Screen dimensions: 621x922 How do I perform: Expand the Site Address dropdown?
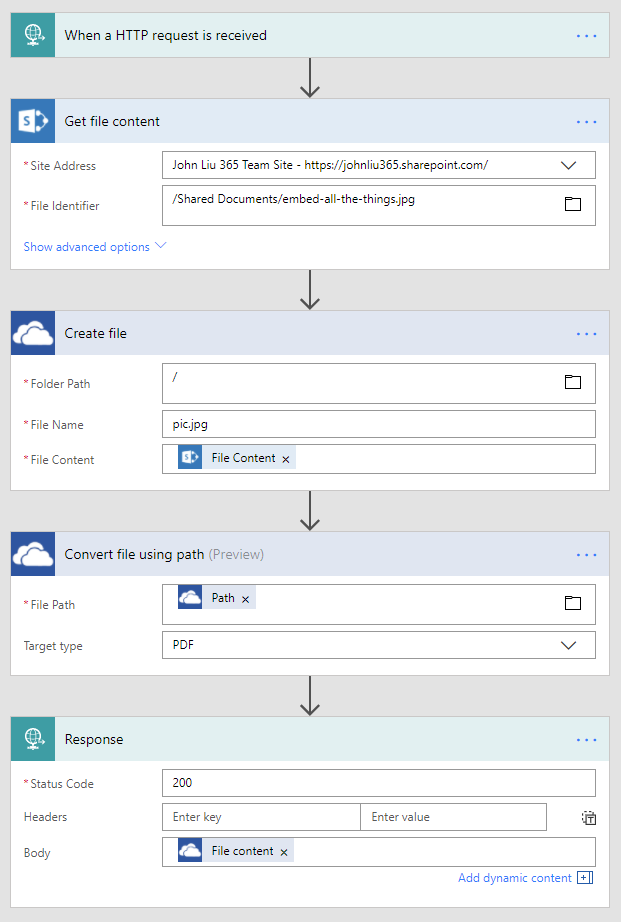click(569, 165)
